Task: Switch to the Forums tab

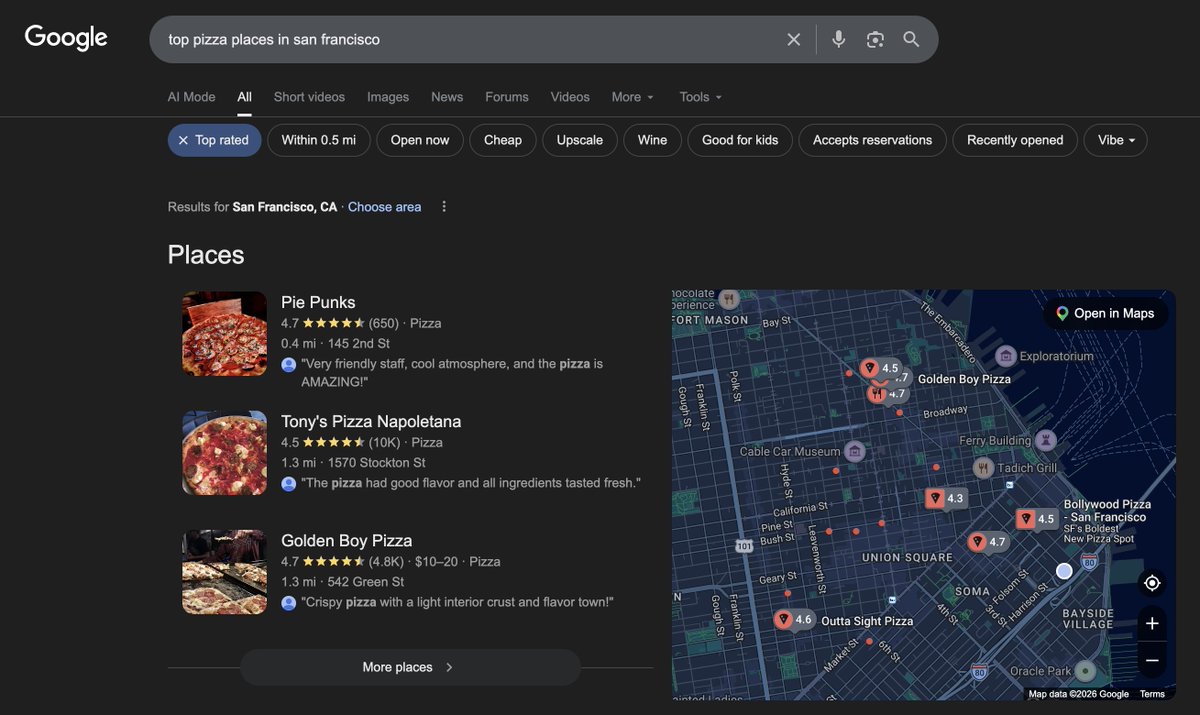Action: 507,97
